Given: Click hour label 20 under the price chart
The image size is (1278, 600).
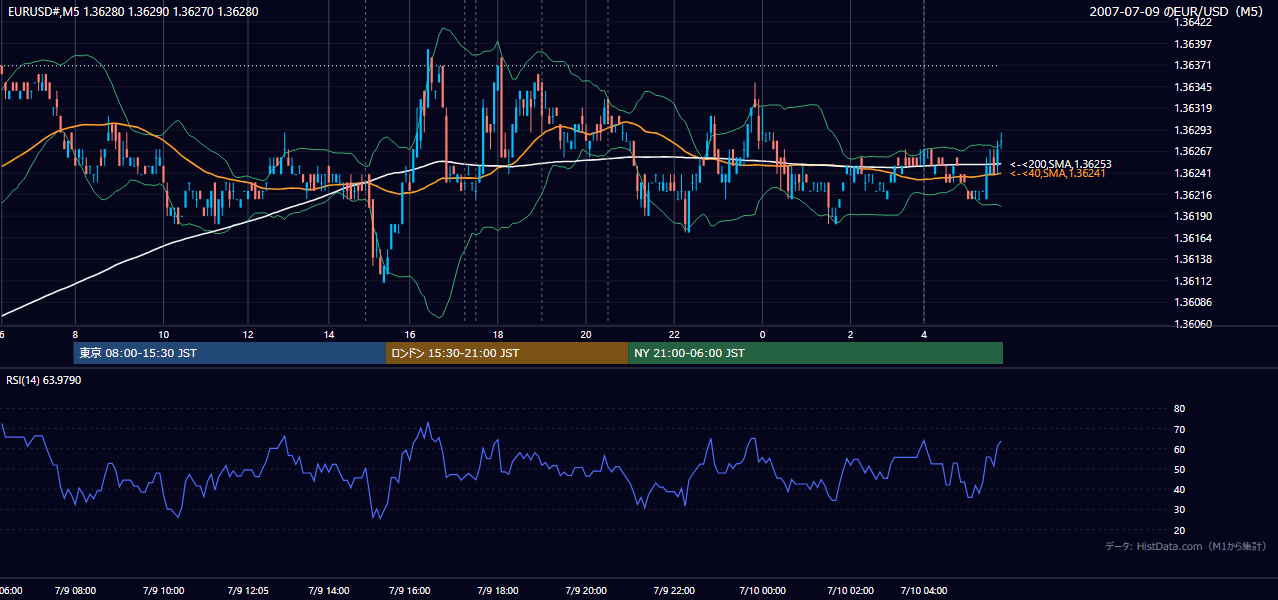Looking at the screenshot, I should point(586,334).
